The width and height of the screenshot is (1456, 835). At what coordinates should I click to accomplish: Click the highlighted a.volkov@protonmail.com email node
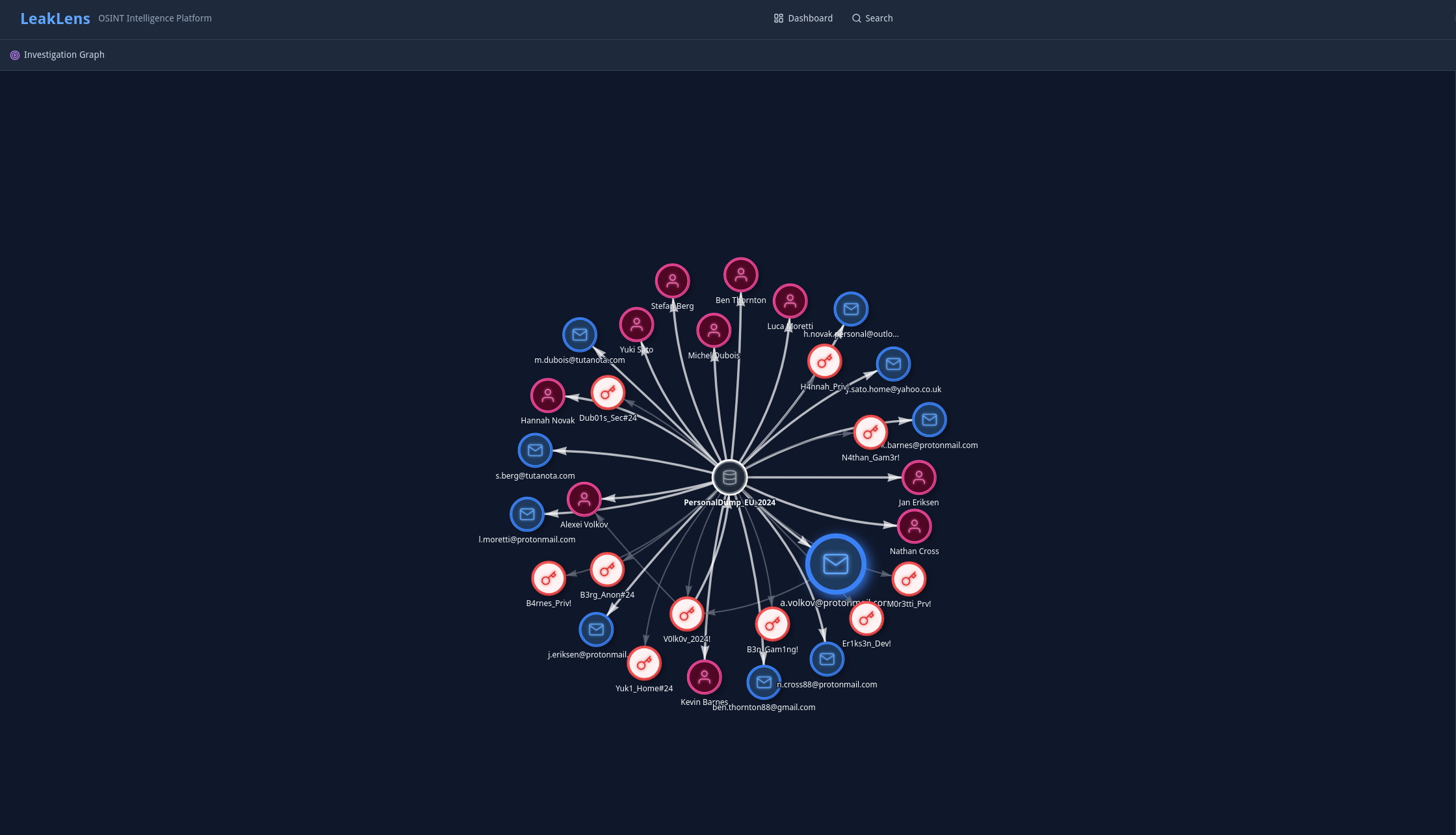(836, 564)
